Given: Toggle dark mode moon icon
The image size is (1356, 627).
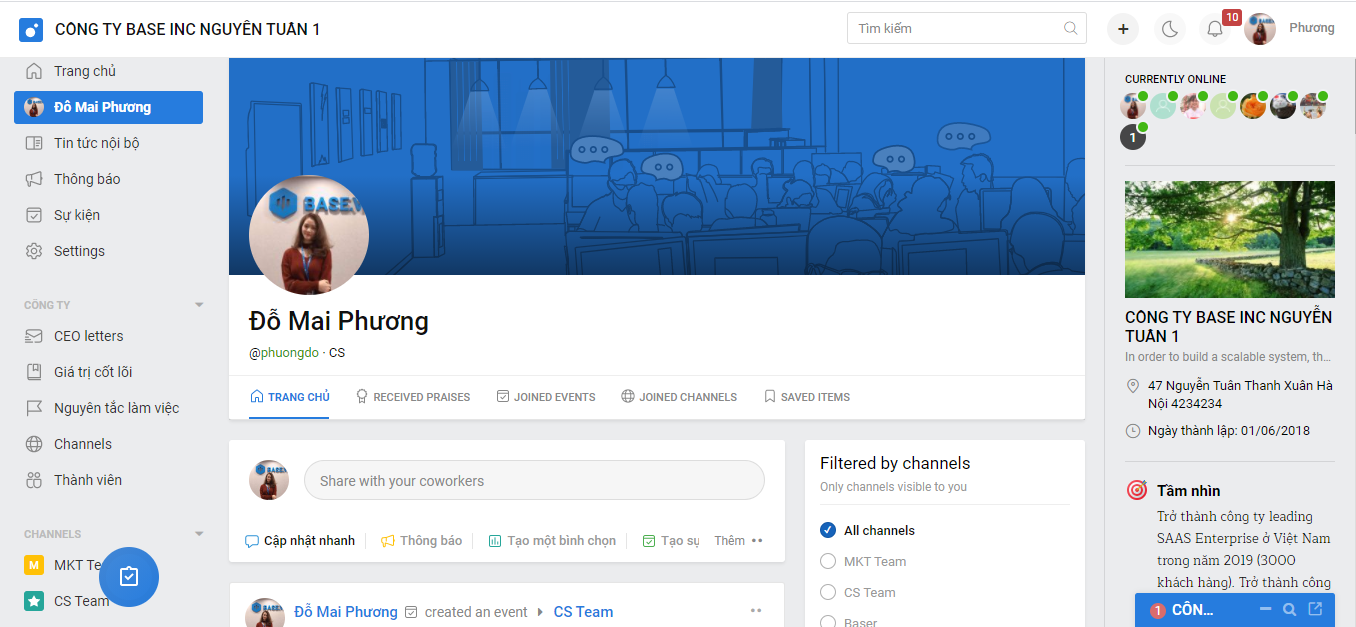Looking at the screenshot, I should [x=1169, y=29].
